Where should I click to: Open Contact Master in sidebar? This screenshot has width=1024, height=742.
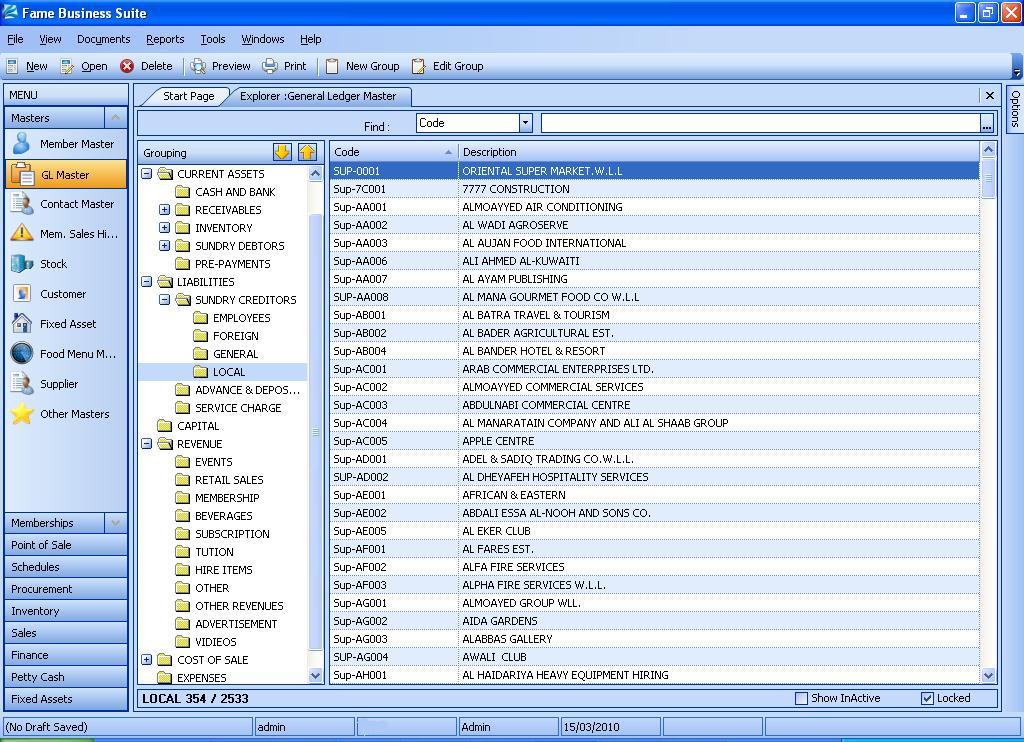tap(66, 204)
